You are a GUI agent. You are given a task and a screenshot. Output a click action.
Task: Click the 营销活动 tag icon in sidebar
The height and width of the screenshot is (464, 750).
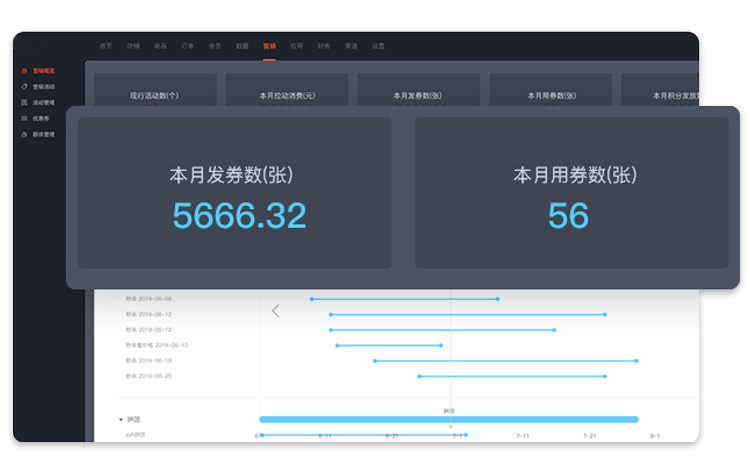24,87
